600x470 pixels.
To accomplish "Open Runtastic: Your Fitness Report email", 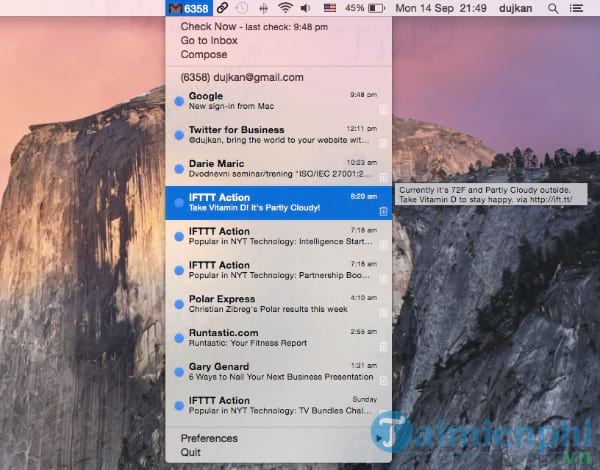I will [279, 338].
